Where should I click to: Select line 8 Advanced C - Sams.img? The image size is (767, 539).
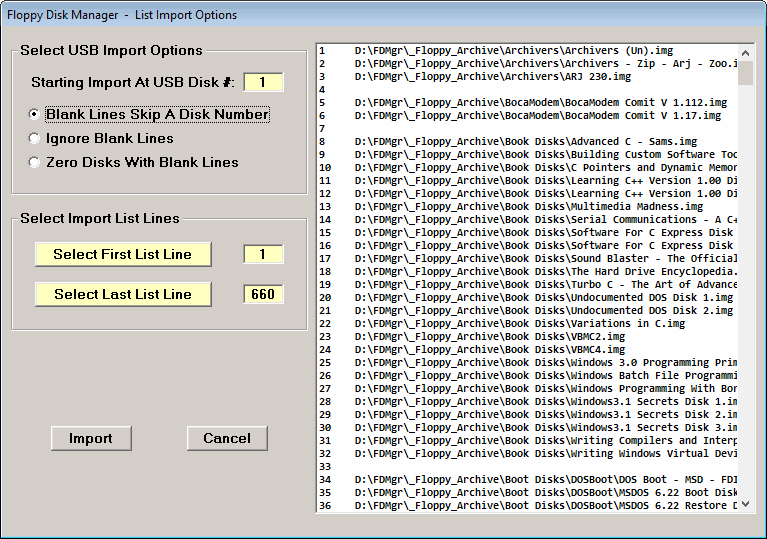[527, 141]
